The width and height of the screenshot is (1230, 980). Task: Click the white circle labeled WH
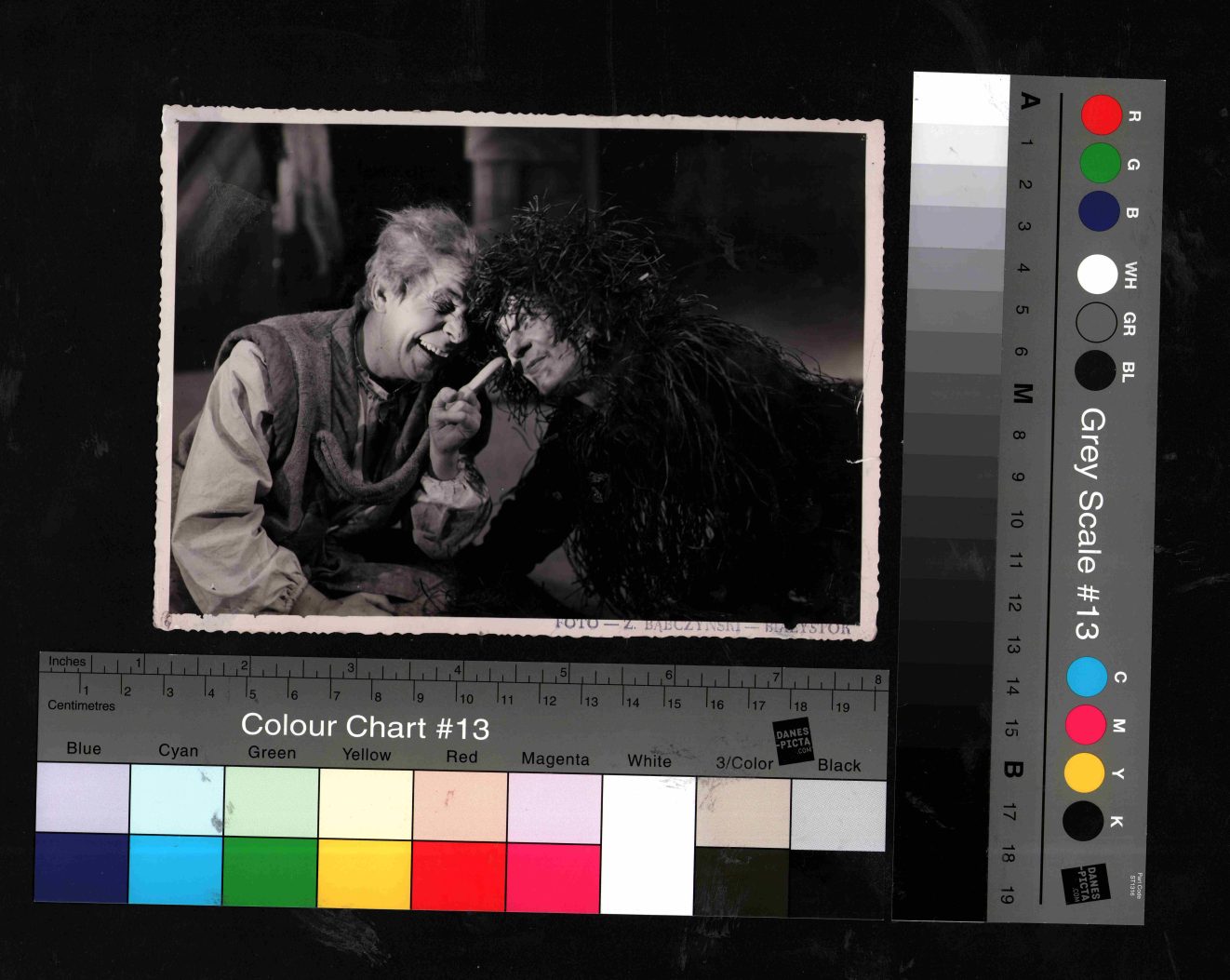[1097, 275]
